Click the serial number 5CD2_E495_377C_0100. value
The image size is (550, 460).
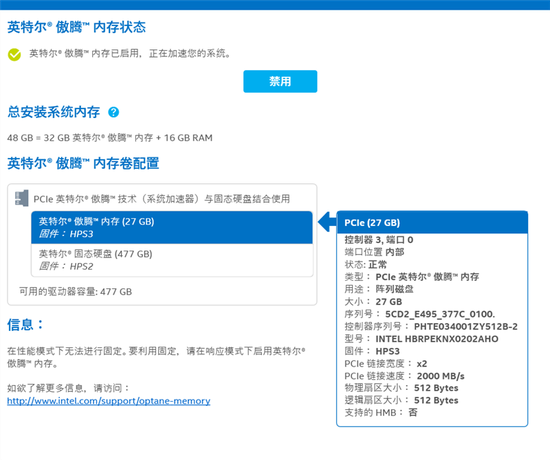click(x=440, y=314)
